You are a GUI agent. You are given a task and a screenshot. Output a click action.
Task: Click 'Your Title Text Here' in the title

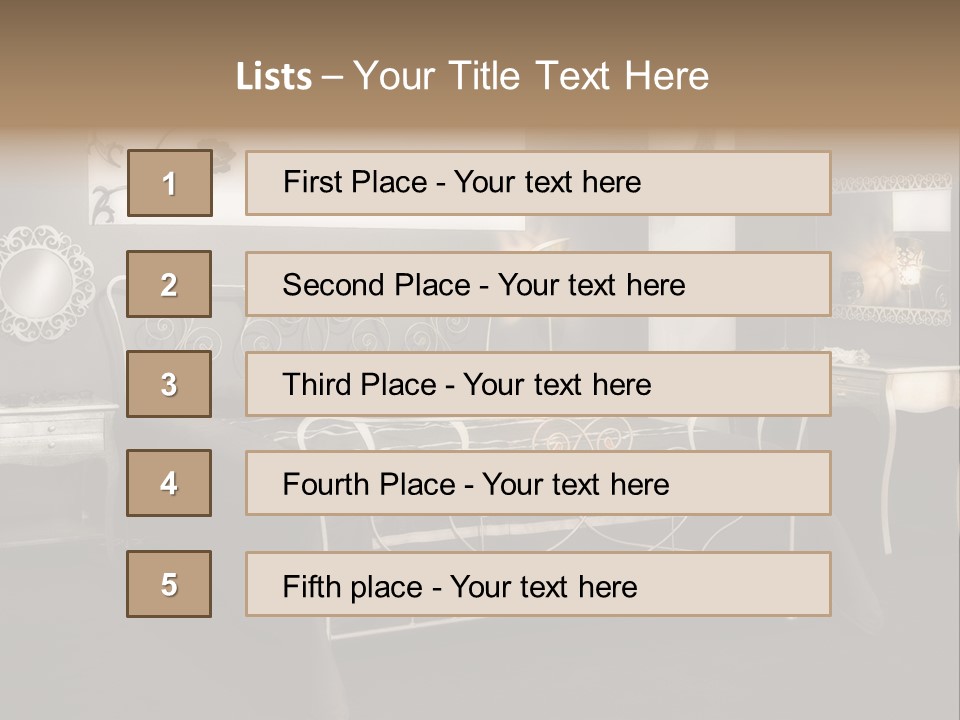[x=531, y=76]
